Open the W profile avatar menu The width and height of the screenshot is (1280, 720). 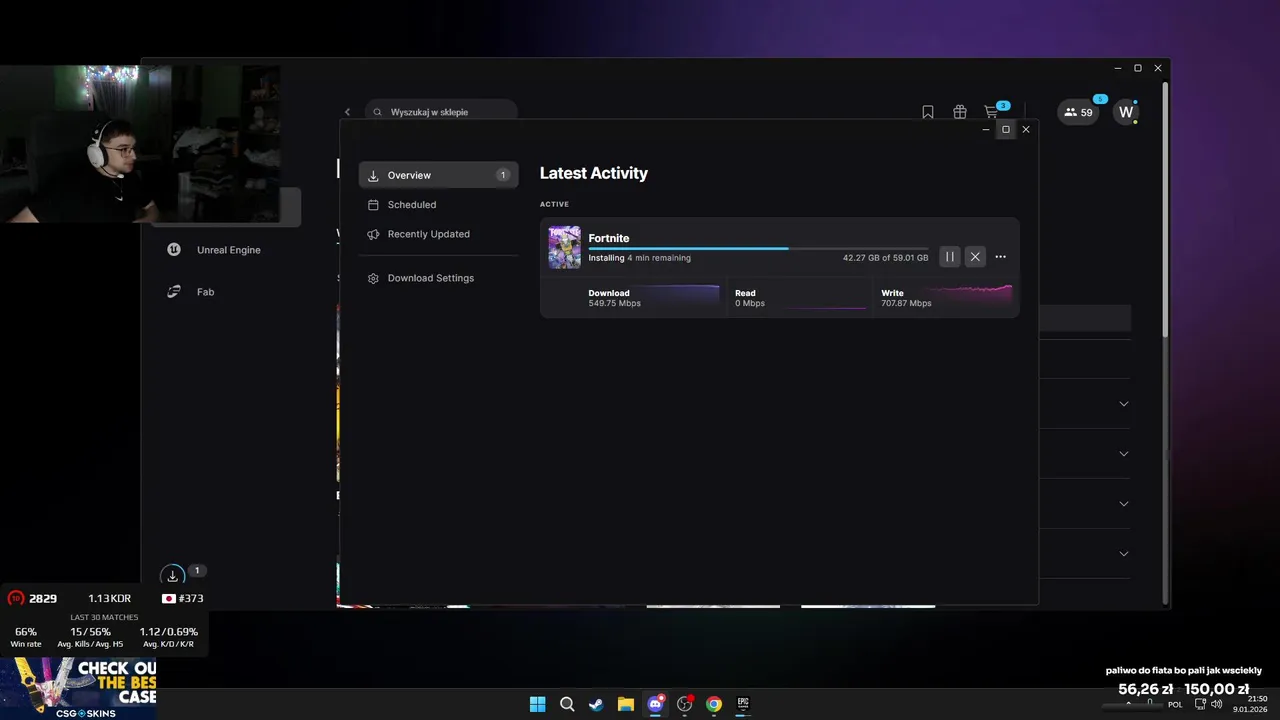(1126, 112)
